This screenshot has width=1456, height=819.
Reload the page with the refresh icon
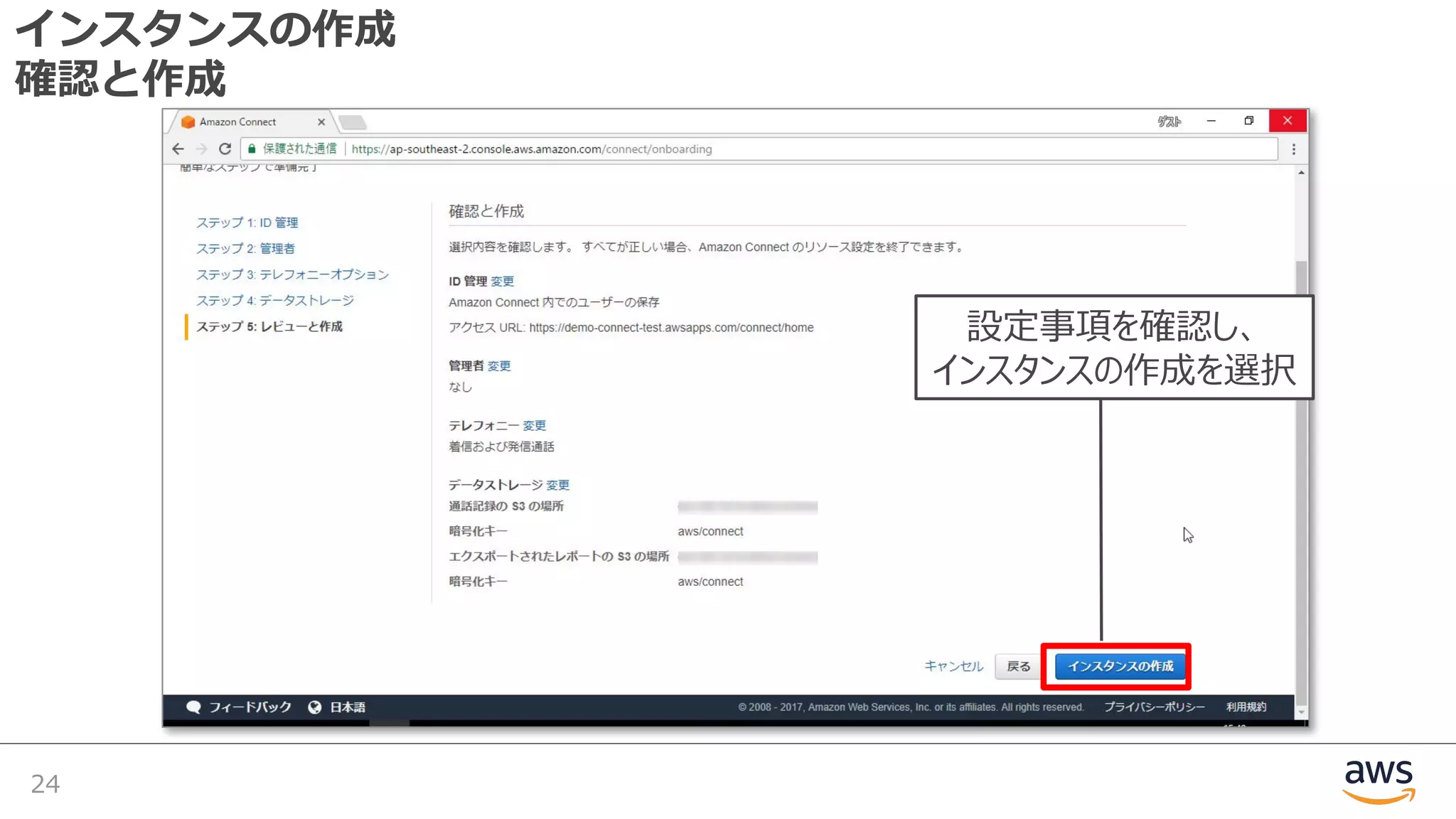tap(225, 149)
